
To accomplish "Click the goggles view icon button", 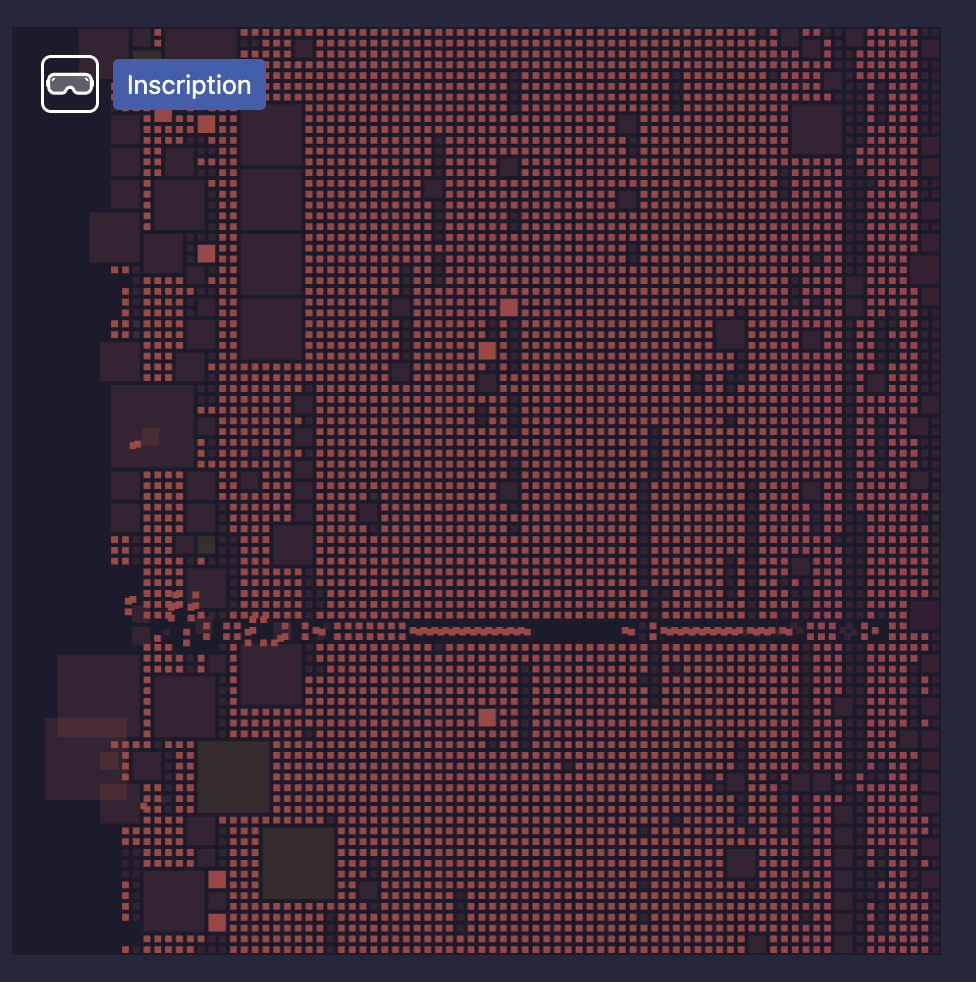I will coord(70,84).
